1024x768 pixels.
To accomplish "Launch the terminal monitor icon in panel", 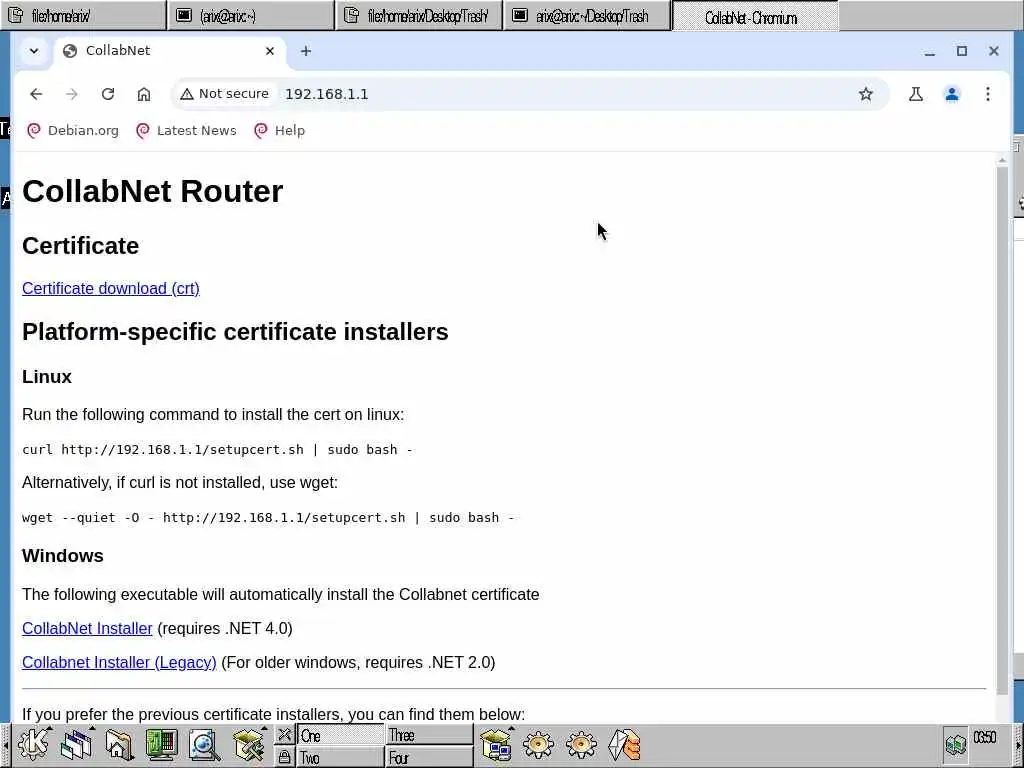I will pos(161,744).
